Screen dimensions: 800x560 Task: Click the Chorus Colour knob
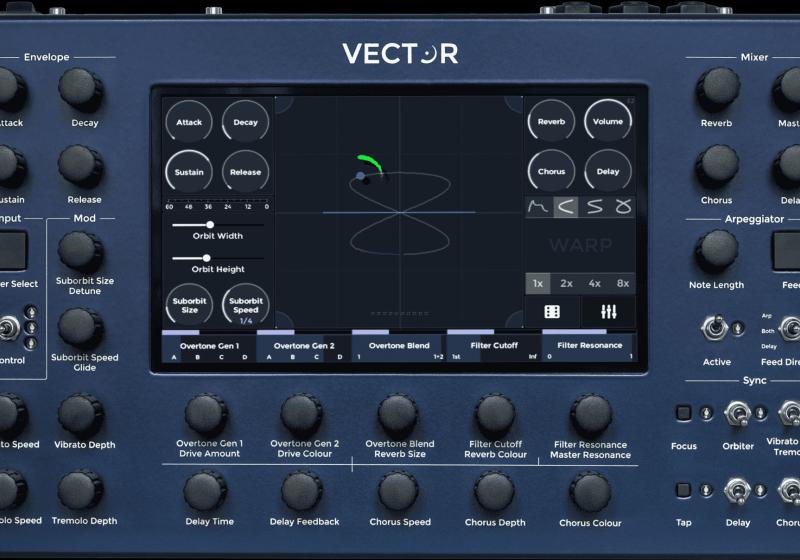(590, 492)
